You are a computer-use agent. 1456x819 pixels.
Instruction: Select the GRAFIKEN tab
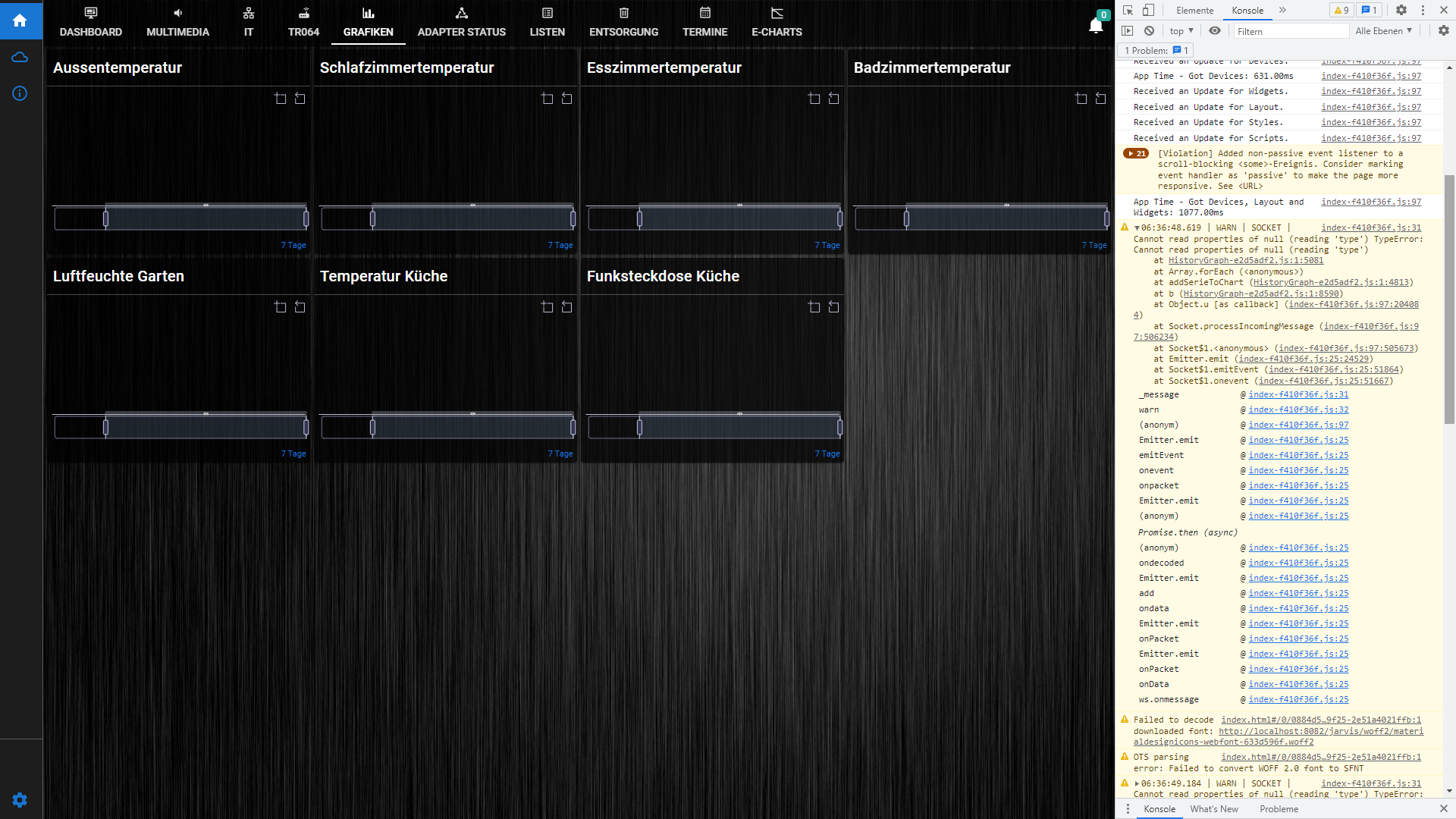coord(369,21)
